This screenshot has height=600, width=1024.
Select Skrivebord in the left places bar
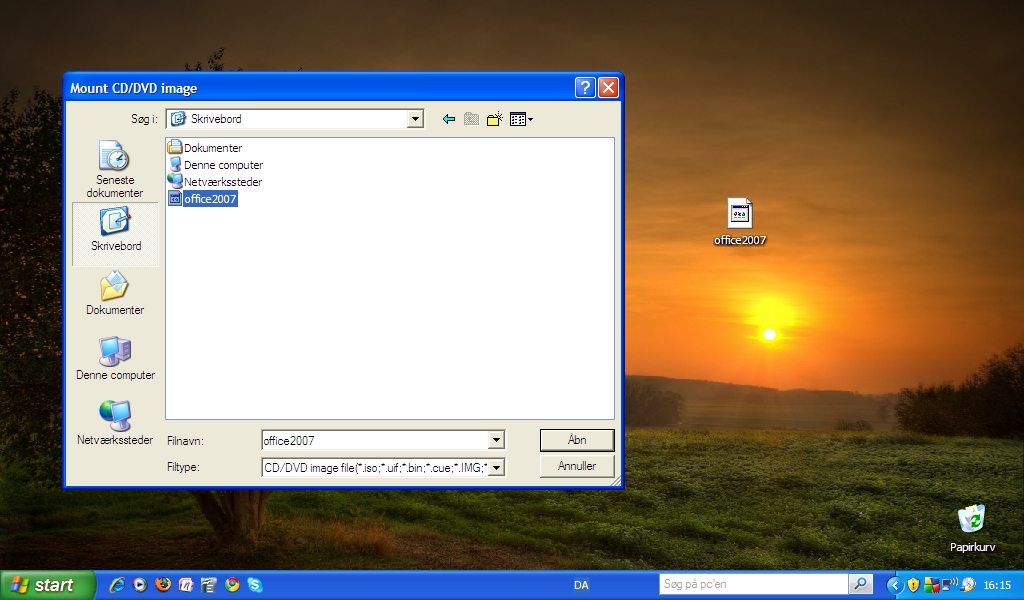point(115,230)
